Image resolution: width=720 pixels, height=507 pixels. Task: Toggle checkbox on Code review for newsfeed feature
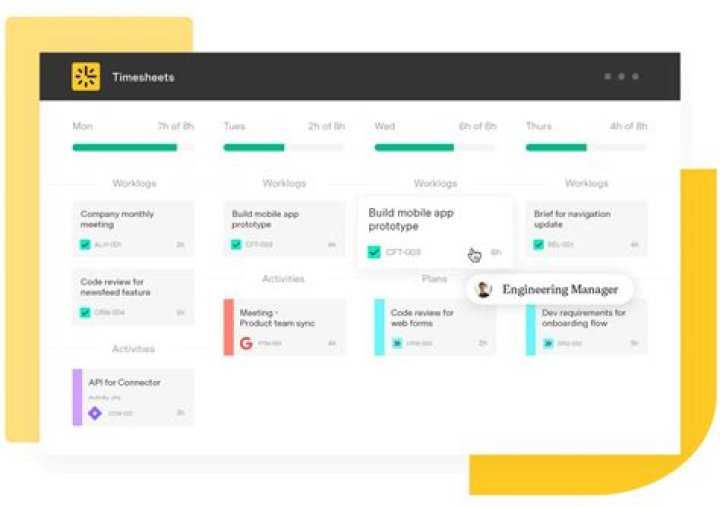coord(85,312)
